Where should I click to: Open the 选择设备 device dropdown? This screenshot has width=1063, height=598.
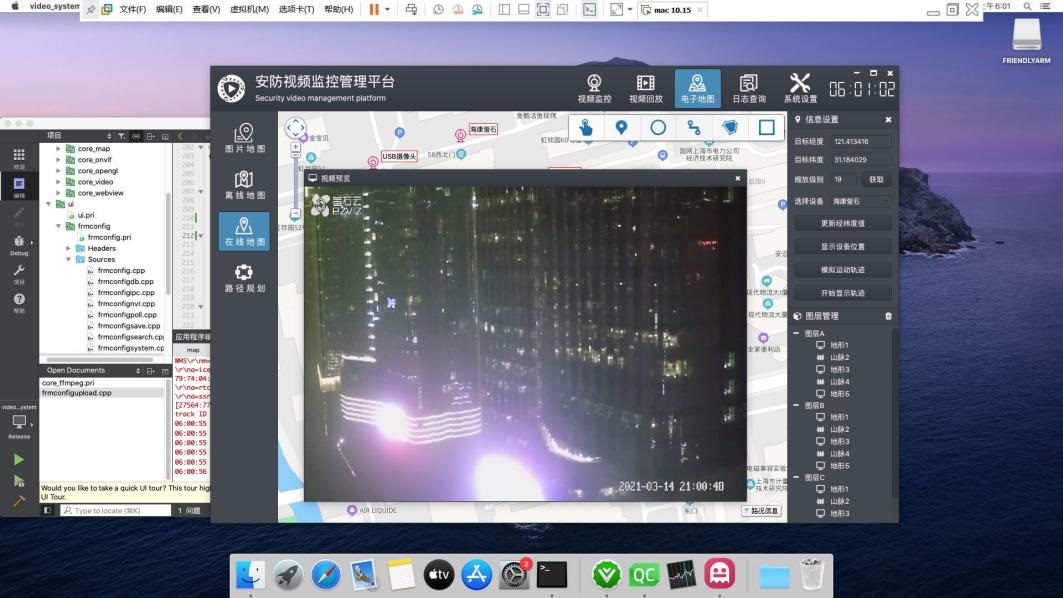(x=861, y=202)
